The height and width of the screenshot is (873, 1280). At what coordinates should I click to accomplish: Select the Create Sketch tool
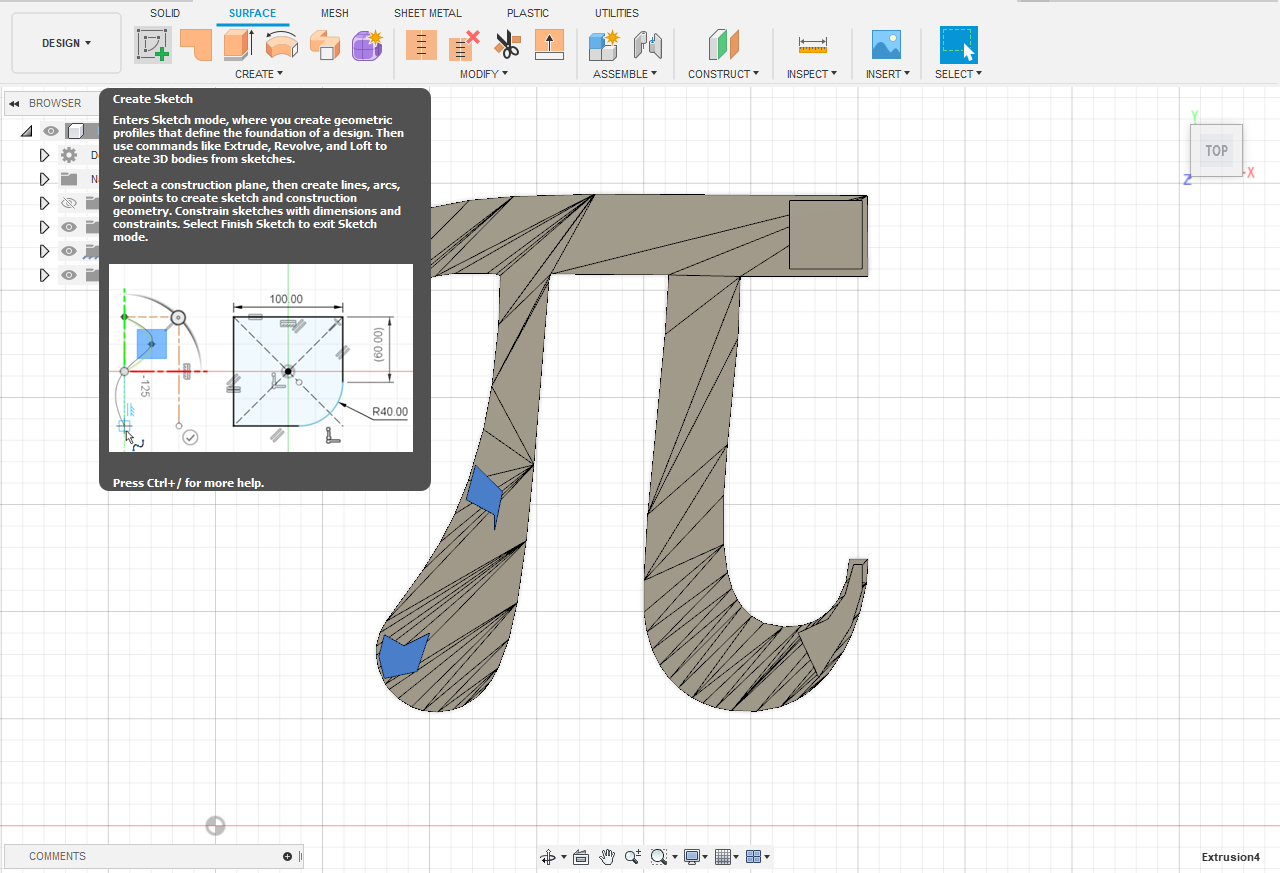click(152, 45)
